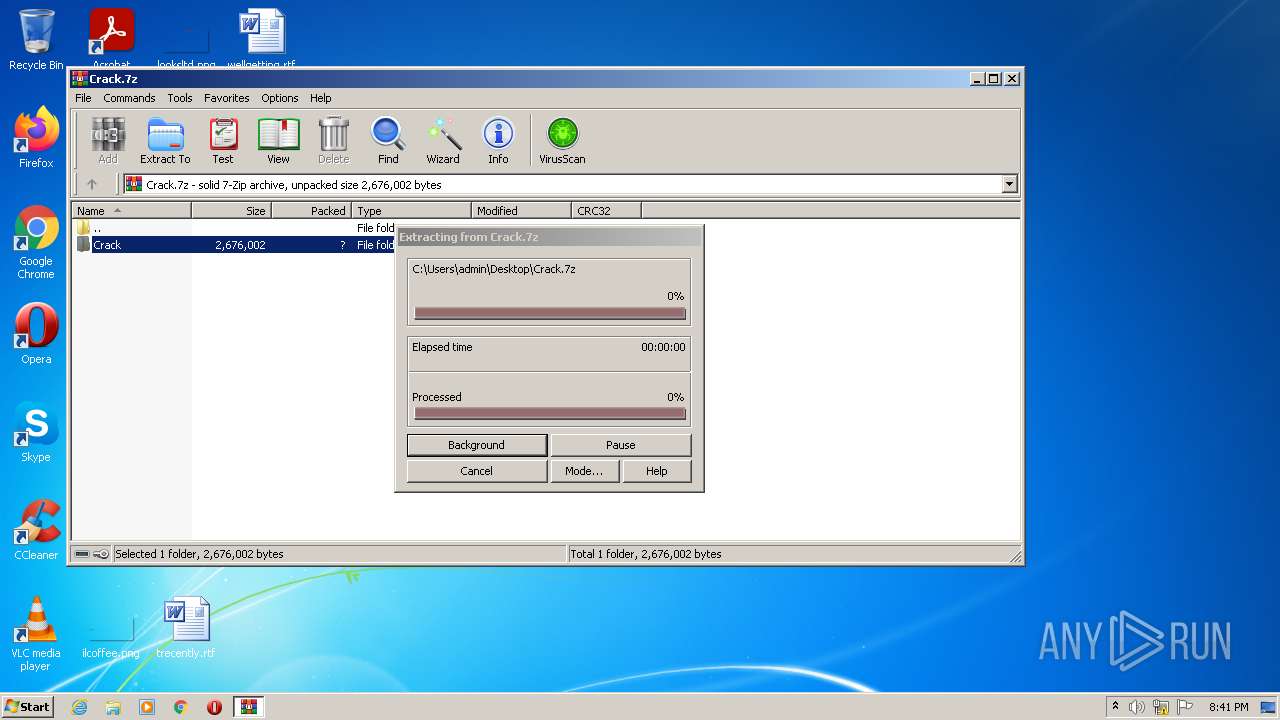Select the Crack folder row
This screenshot has width=1280, height=720.
(x=234, y=245)
